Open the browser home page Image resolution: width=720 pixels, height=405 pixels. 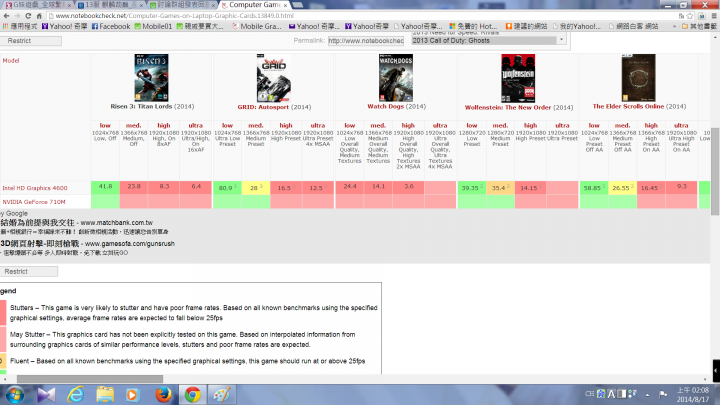[39, 16]
